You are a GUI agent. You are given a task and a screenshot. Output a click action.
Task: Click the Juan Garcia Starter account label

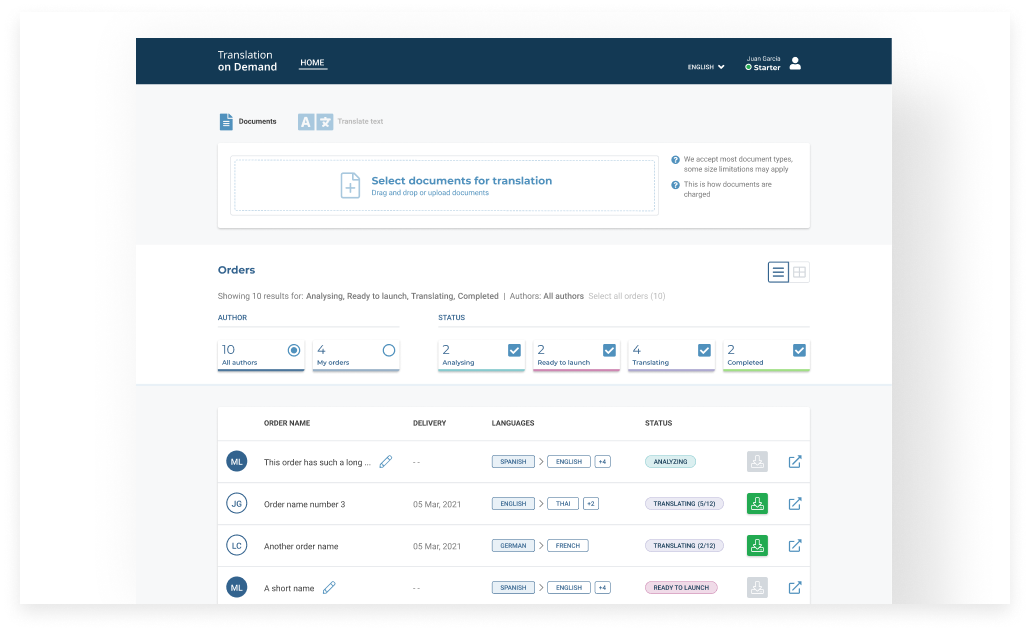tap(763, 63)
